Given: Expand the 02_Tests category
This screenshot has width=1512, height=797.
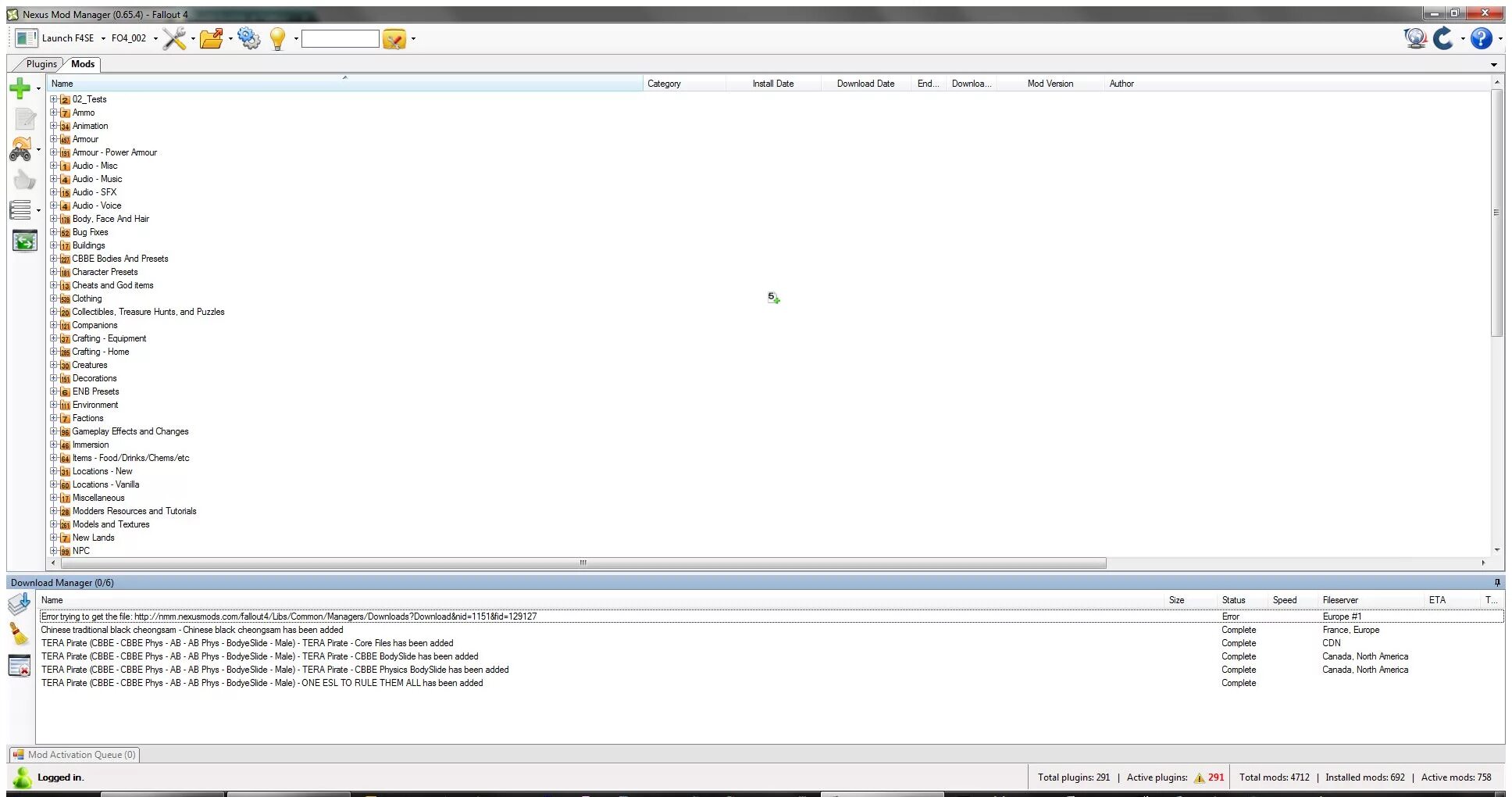Looking at the screenshot, I should coord(54,99).
